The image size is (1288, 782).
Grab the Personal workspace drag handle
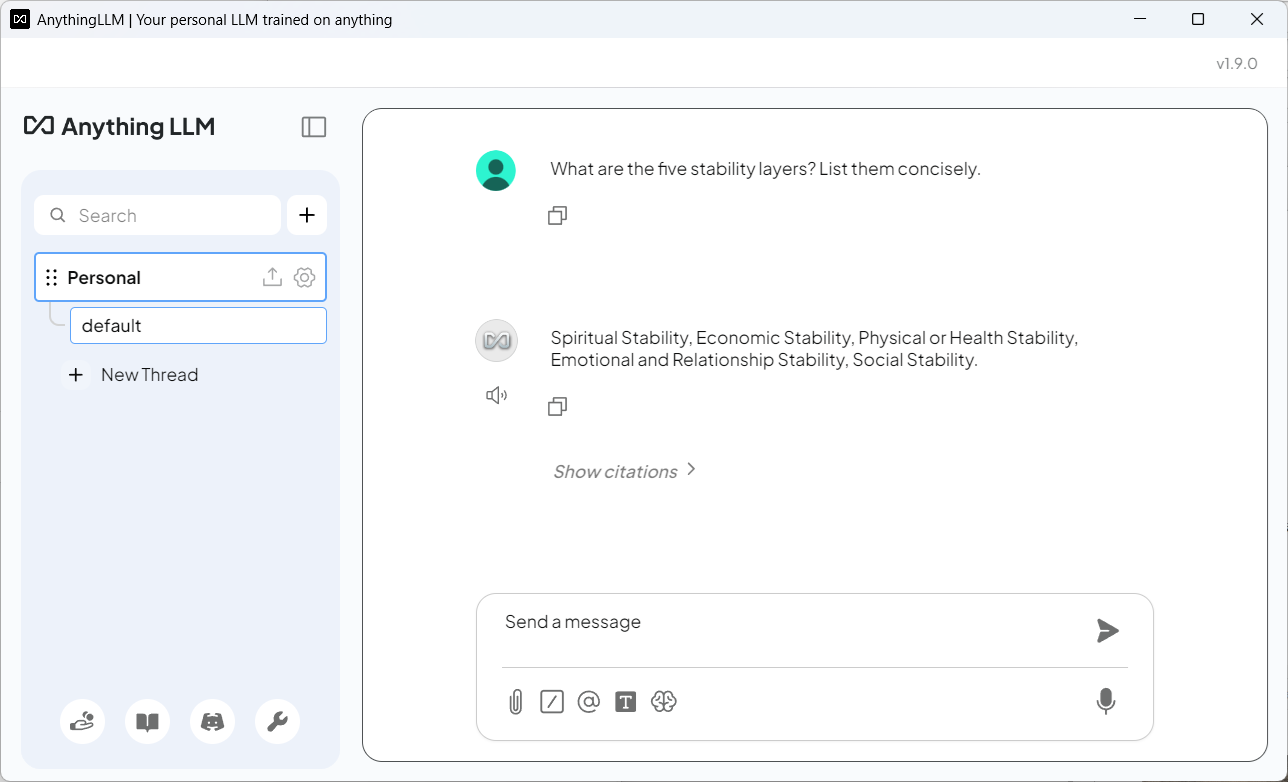point(52,278)
